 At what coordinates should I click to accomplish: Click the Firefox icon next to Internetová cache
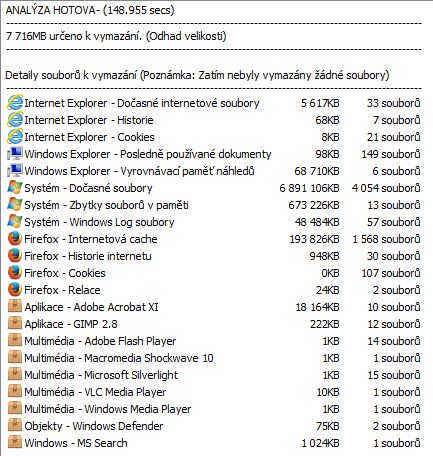pos(15,239)
